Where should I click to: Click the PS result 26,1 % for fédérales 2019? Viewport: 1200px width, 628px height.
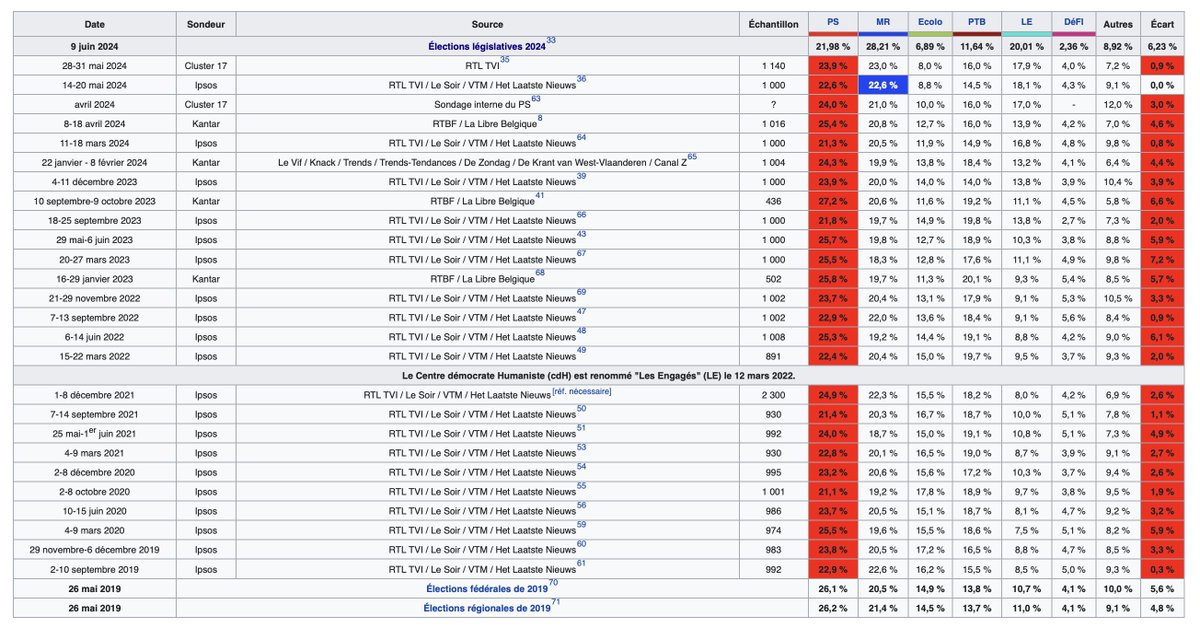[x=831, y=589]
